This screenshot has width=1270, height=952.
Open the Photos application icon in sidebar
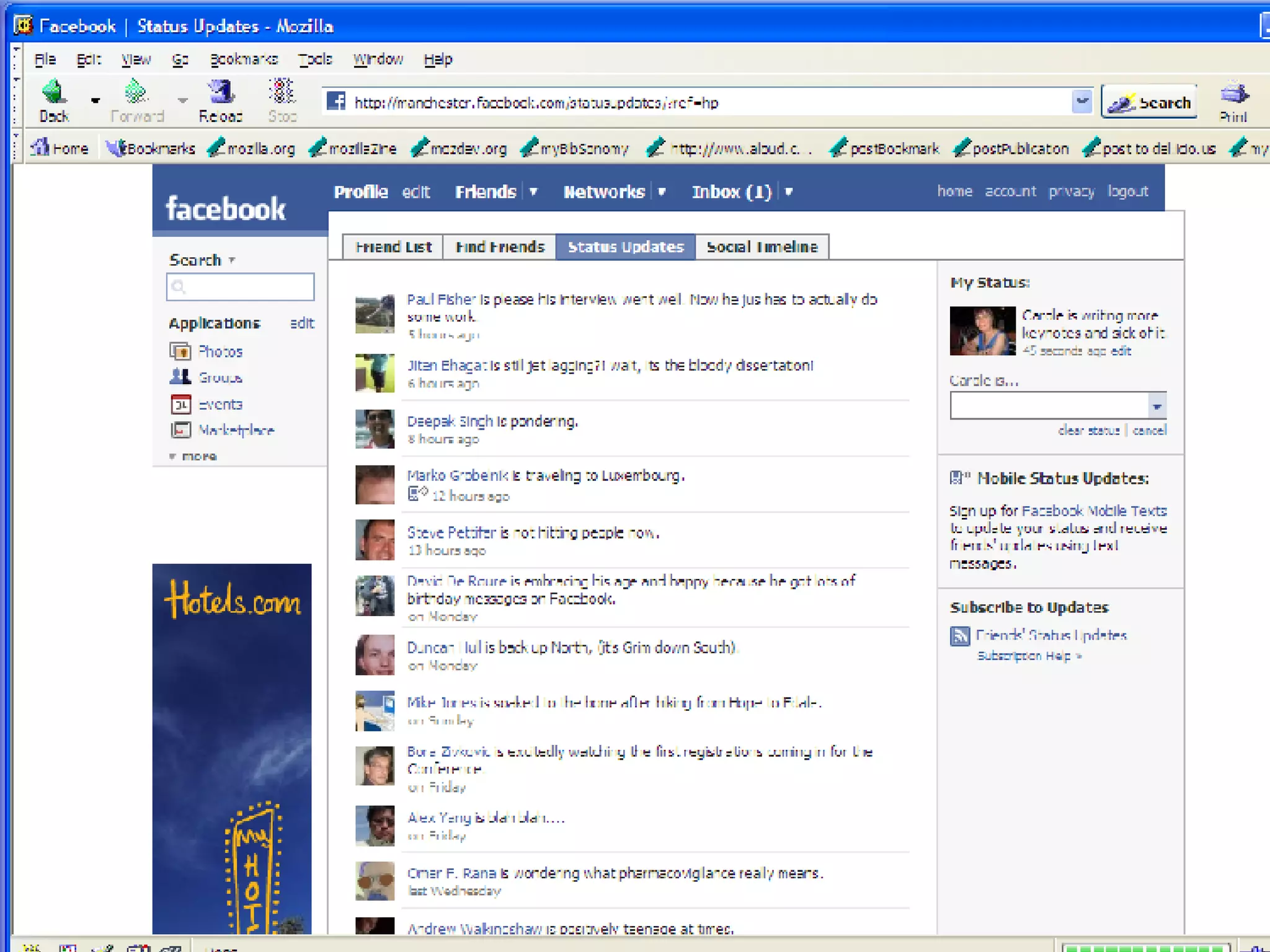pyautogui.click(x=180, y=351)
